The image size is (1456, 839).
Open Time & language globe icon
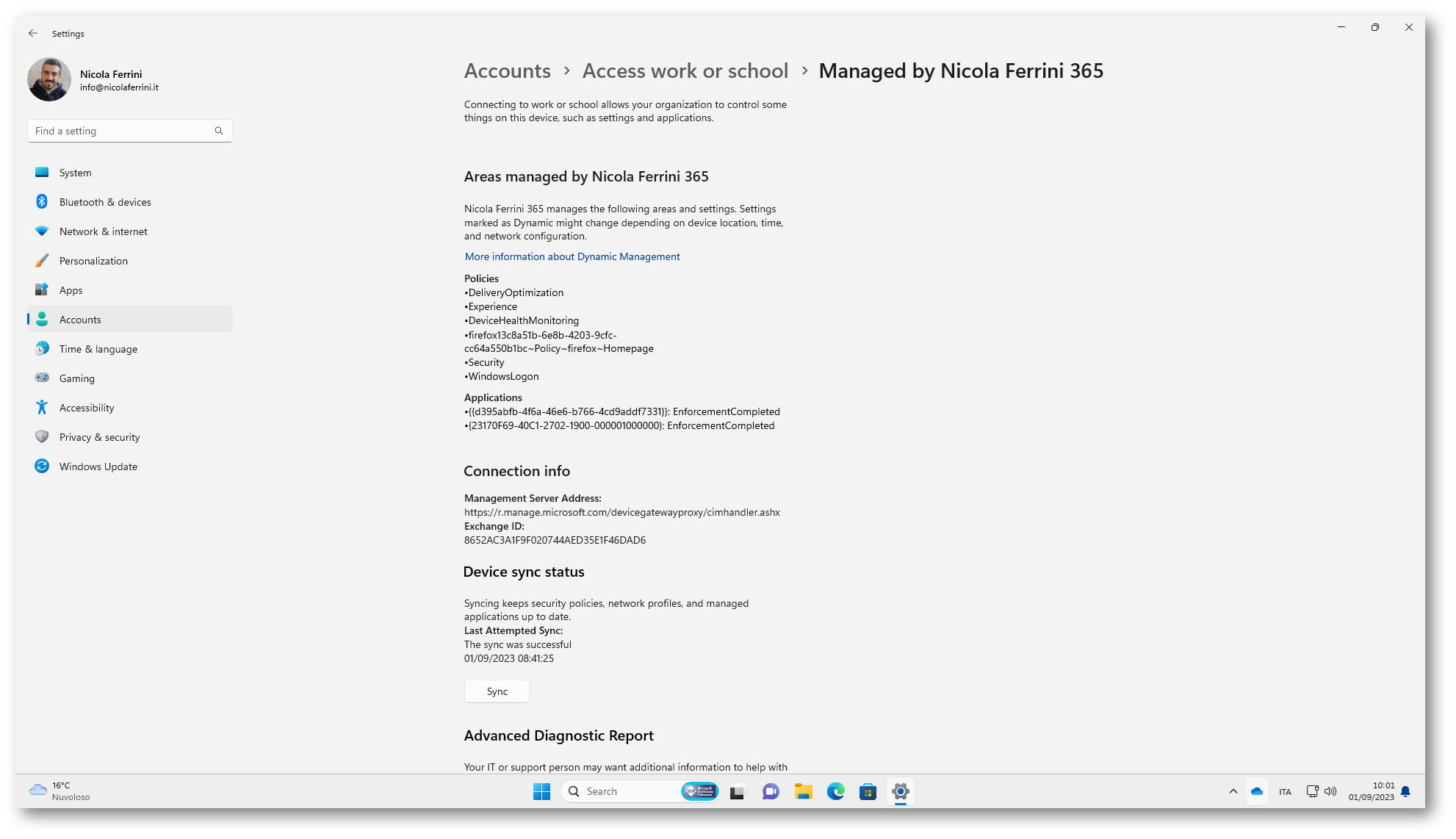coord(42,349)
